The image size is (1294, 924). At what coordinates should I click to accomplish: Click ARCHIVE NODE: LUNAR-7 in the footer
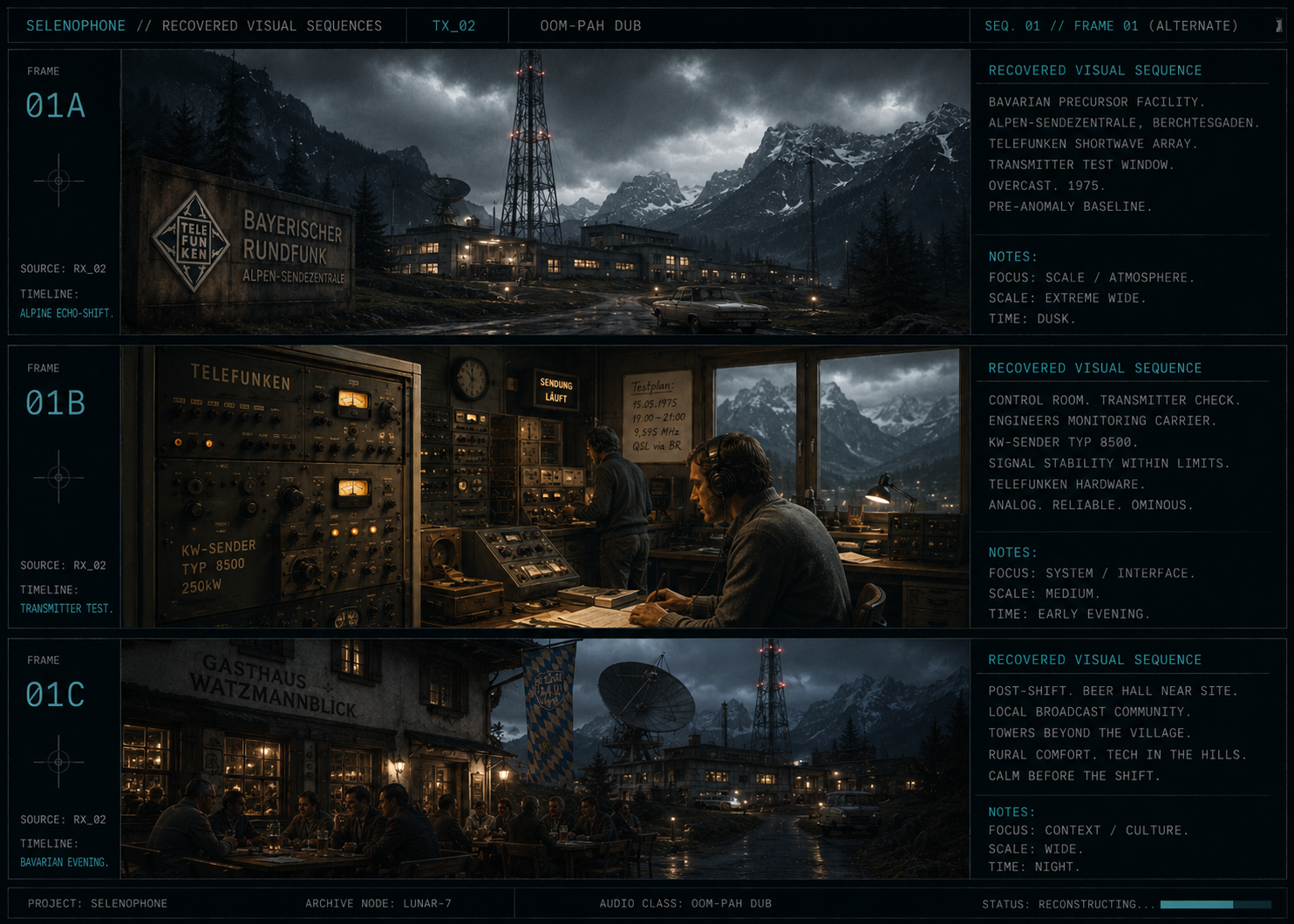click(x=378, y=904)
